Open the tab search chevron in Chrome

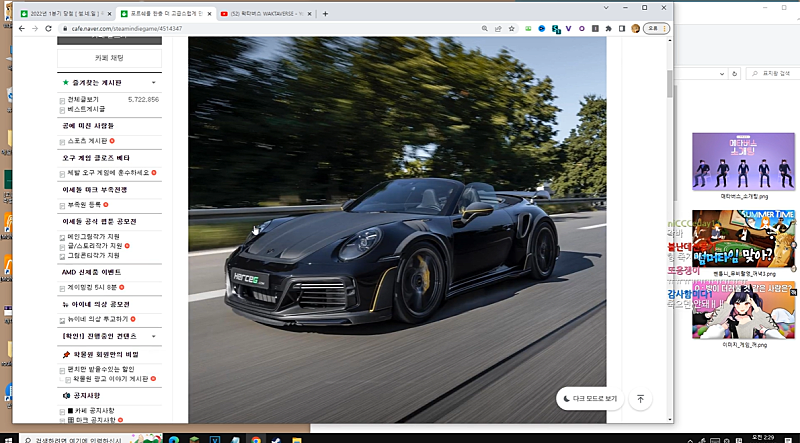point(606,8)
